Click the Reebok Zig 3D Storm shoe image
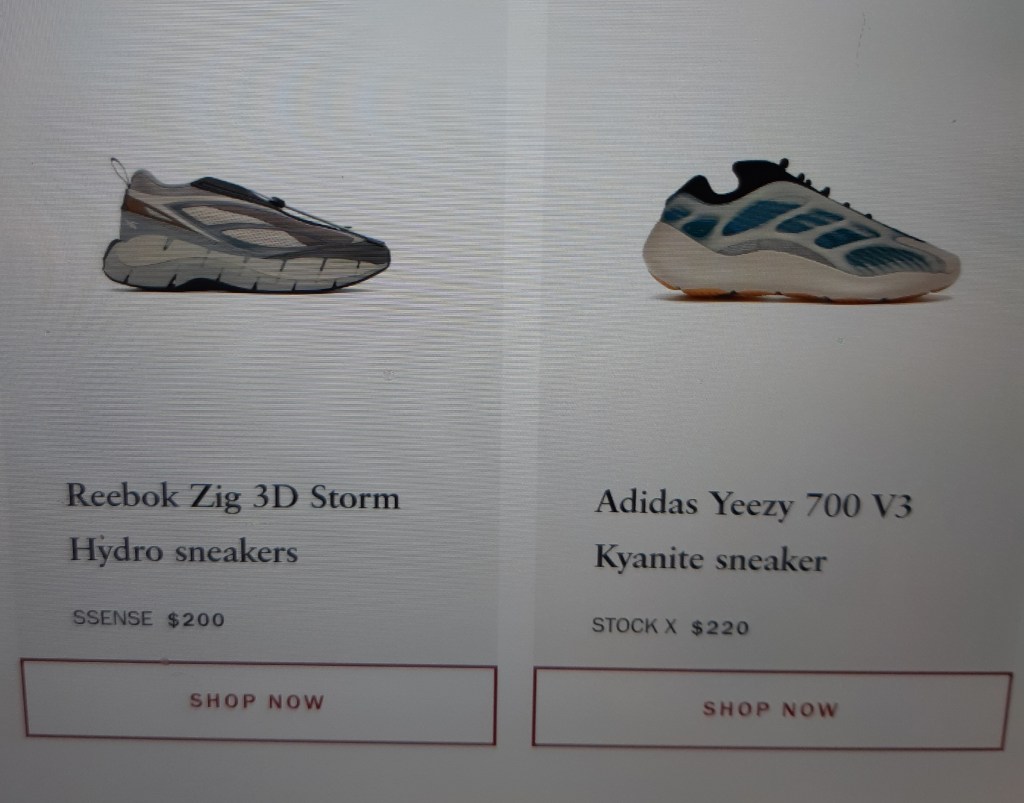 click(x=247, y=225)
